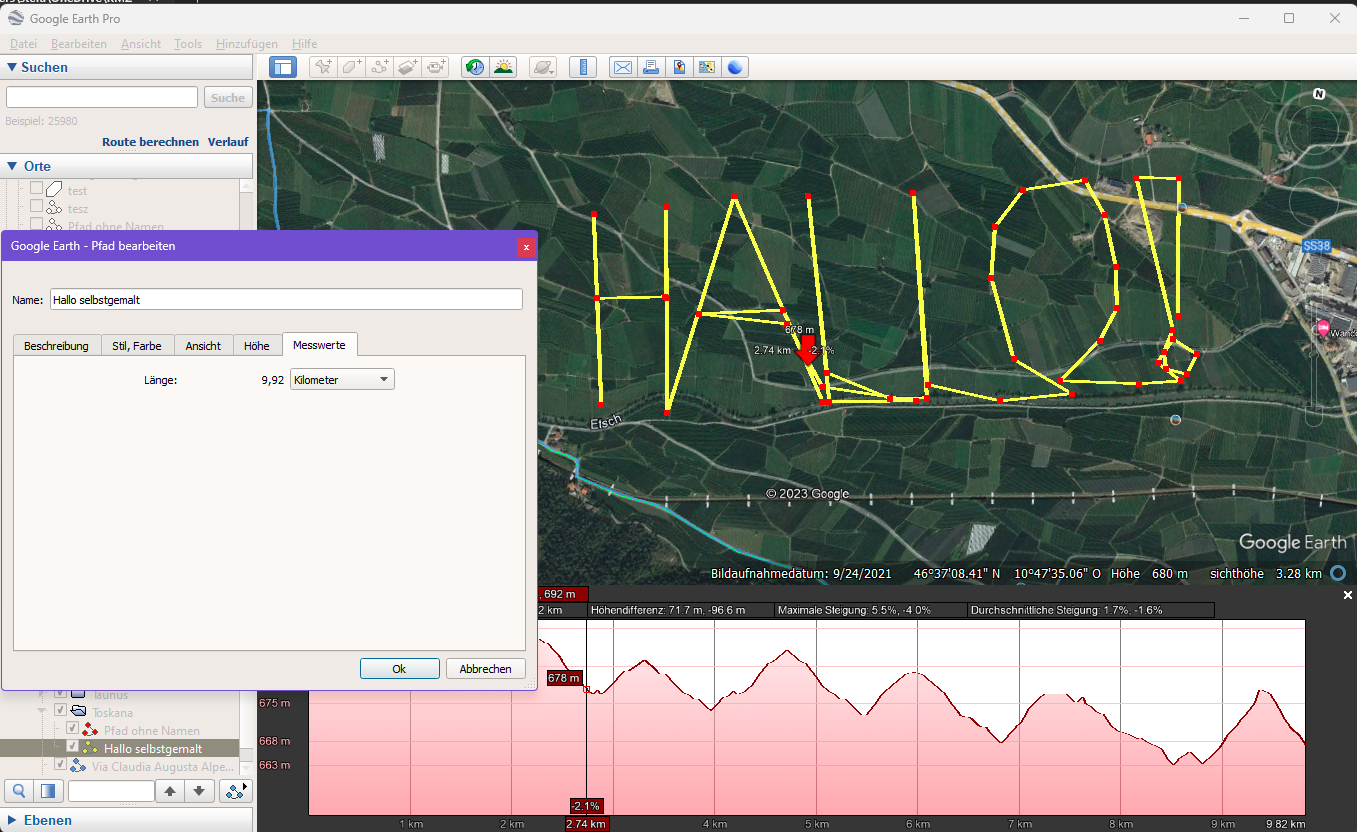1357x832 pixels.
Task: Hide the sidebar with toolbar toggle
Action: pyautogui.click(x=282, y=67)
